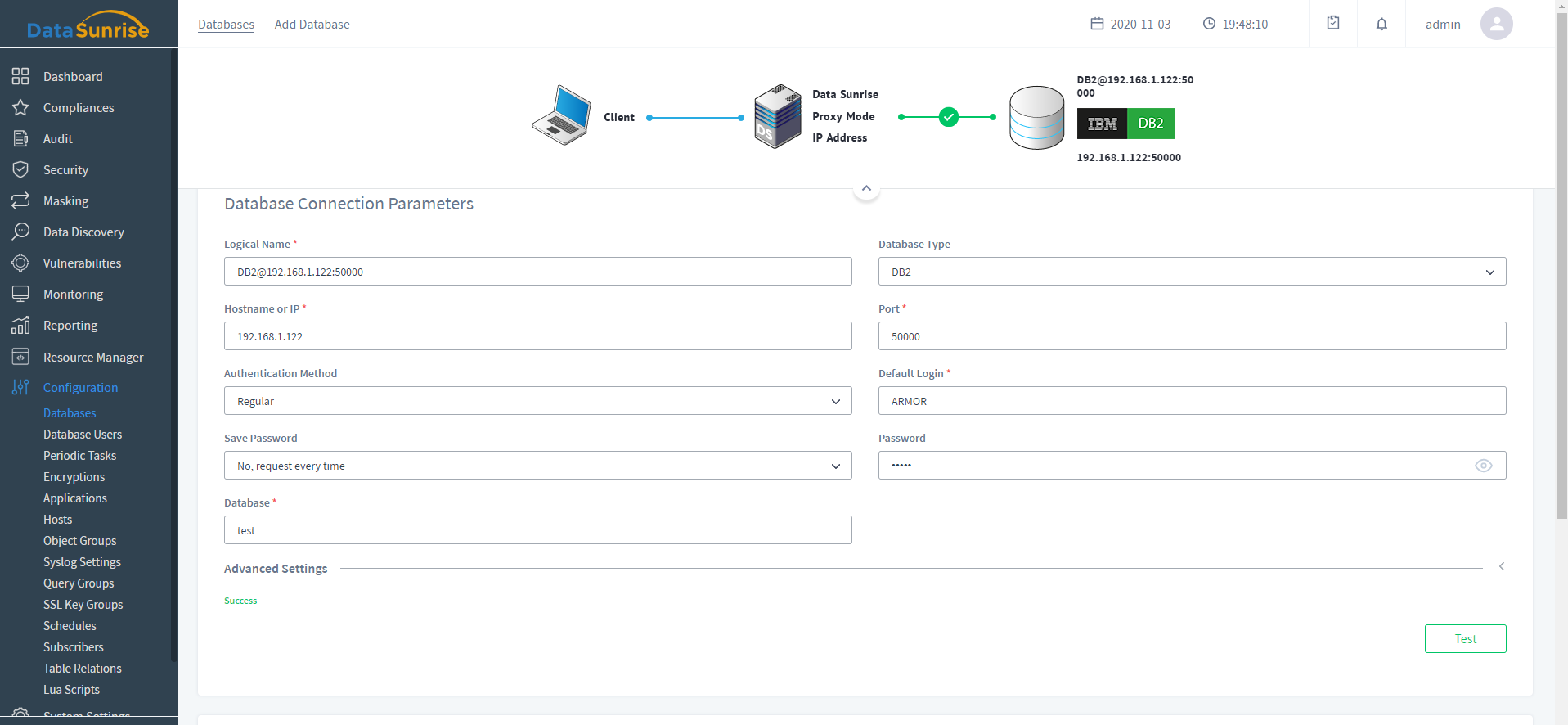Click the Security shield icon

[20, 169]
